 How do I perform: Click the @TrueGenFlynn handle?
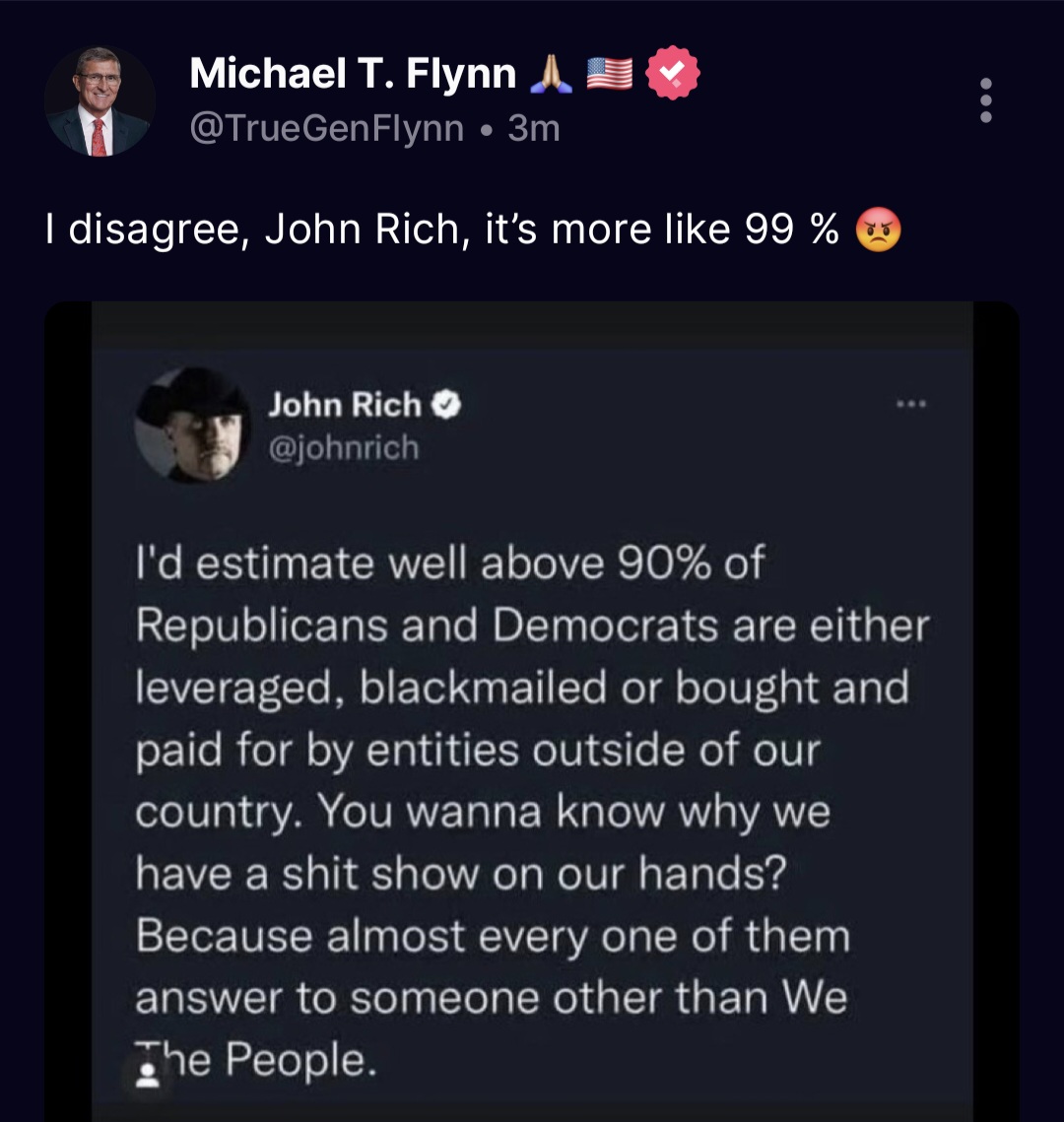[x=325, y=126]
